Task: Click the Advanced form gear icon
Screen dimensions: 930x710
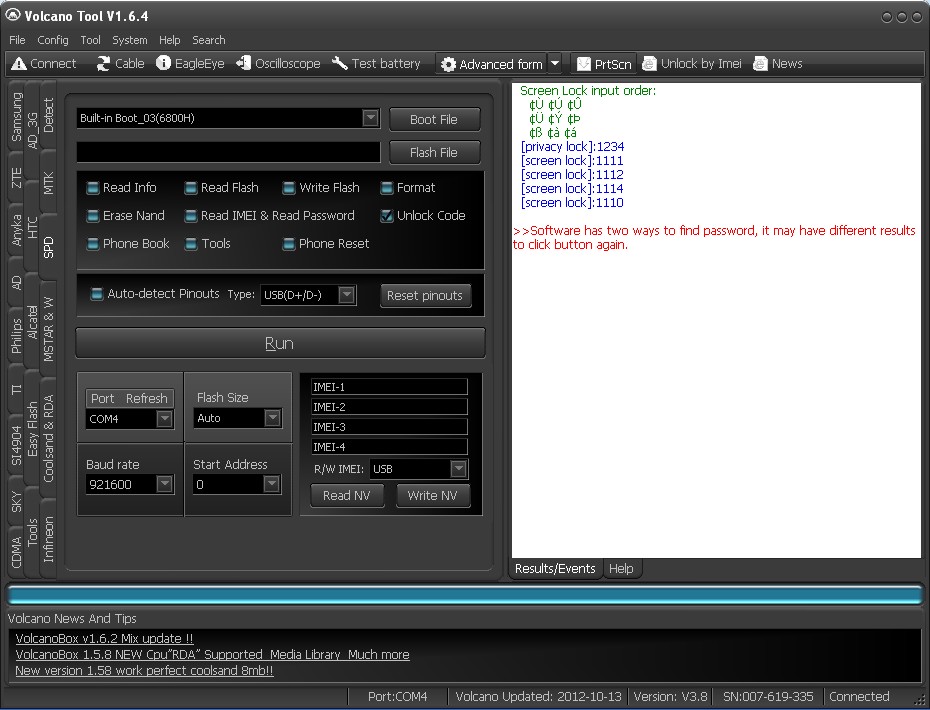Action: pyautogui.click(x=449, y=64)
